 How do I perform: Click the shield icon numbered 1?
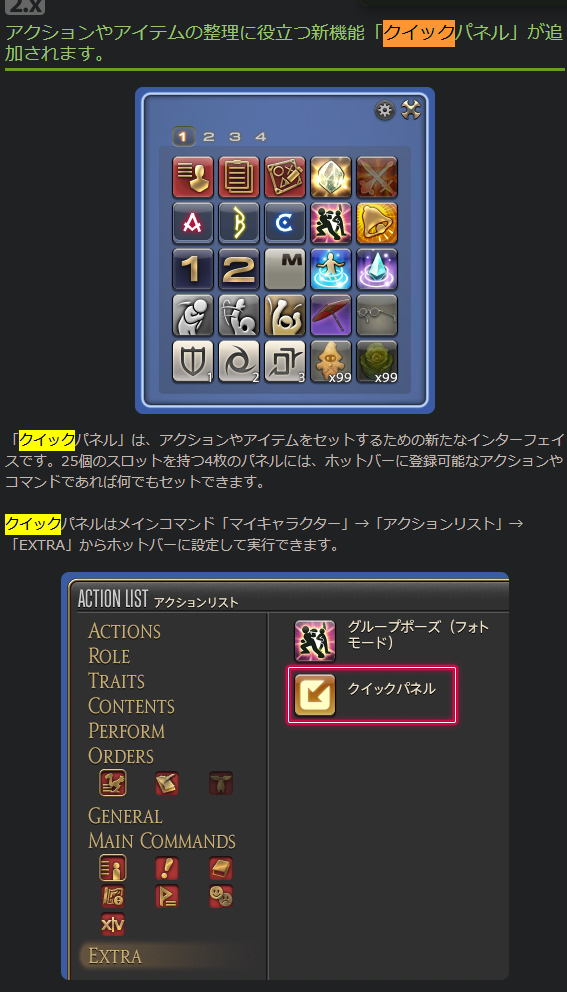(193, 361)
